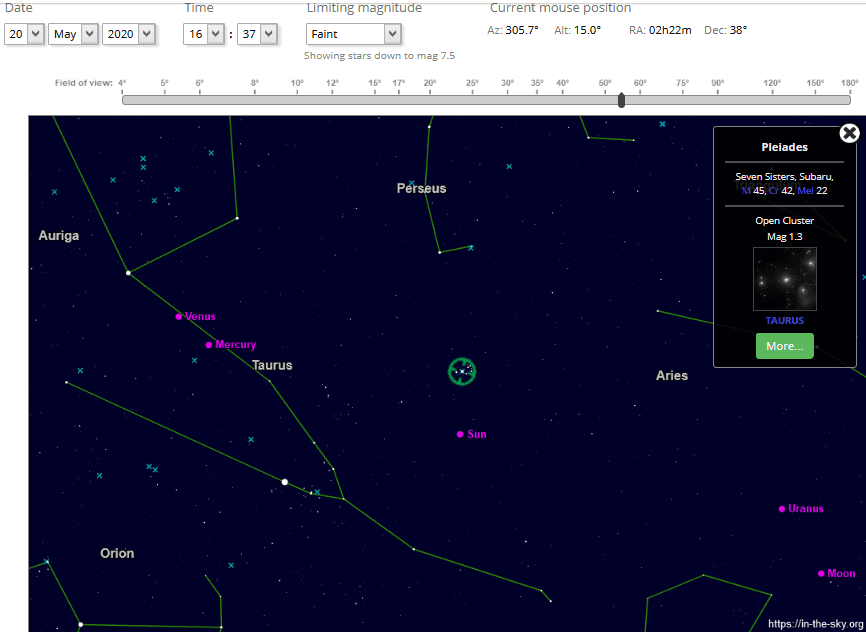Click the https://in-the-sky.org credit text
Image resolution: width=866 pixels, height=632 pixels.
[x=815, y=624]
